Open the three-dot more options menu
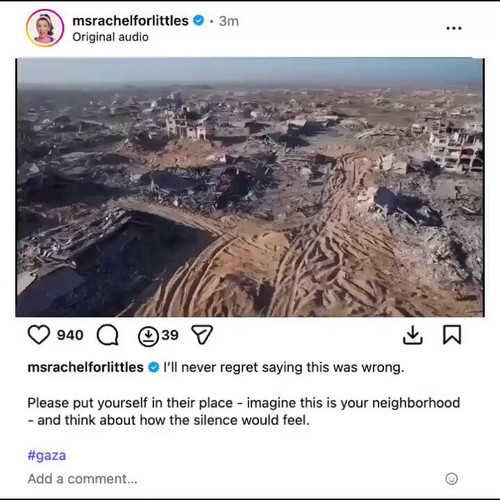This screenshot has height=500, width=500. pos(454,28)
